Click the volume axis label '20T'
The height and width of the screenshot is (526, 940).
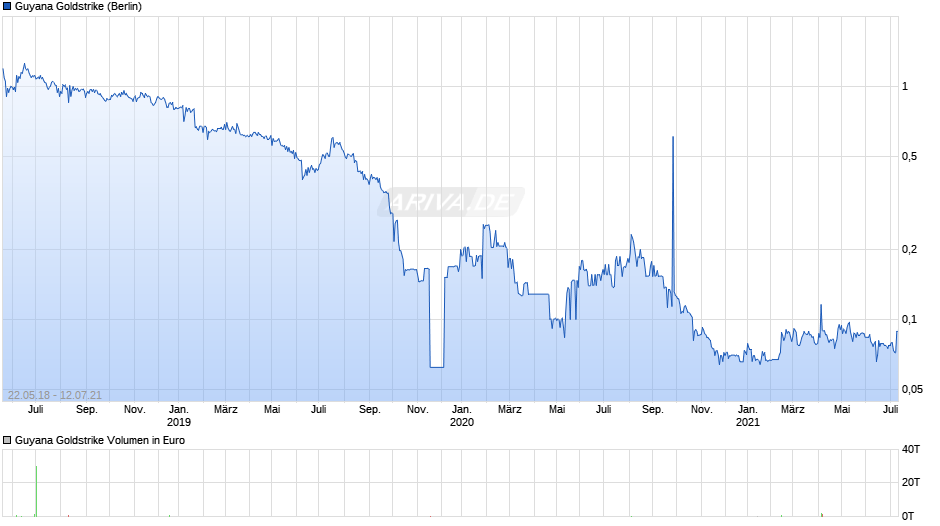point(911,482)
